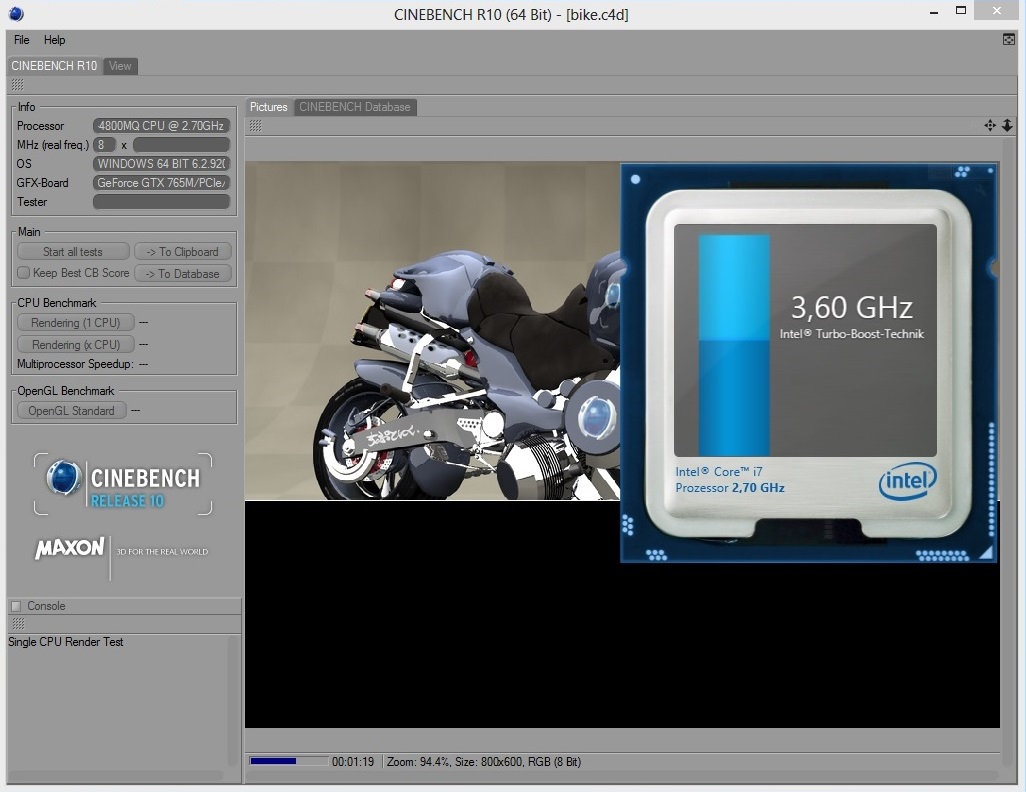The width and height of the screenshot is (1026, 792).
Task: Click the 'Zoom: 94.4%, Size: 800x600' status text
Action: click(x=484, y=762)
